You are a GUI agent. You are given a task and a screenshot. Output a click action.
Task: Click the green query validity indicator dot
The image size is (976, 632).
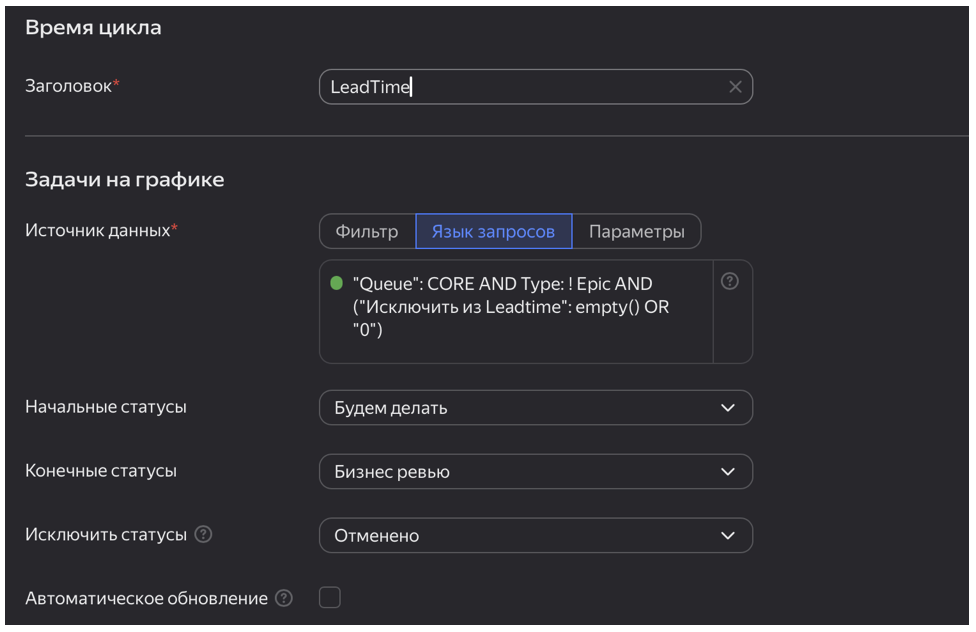336,283
